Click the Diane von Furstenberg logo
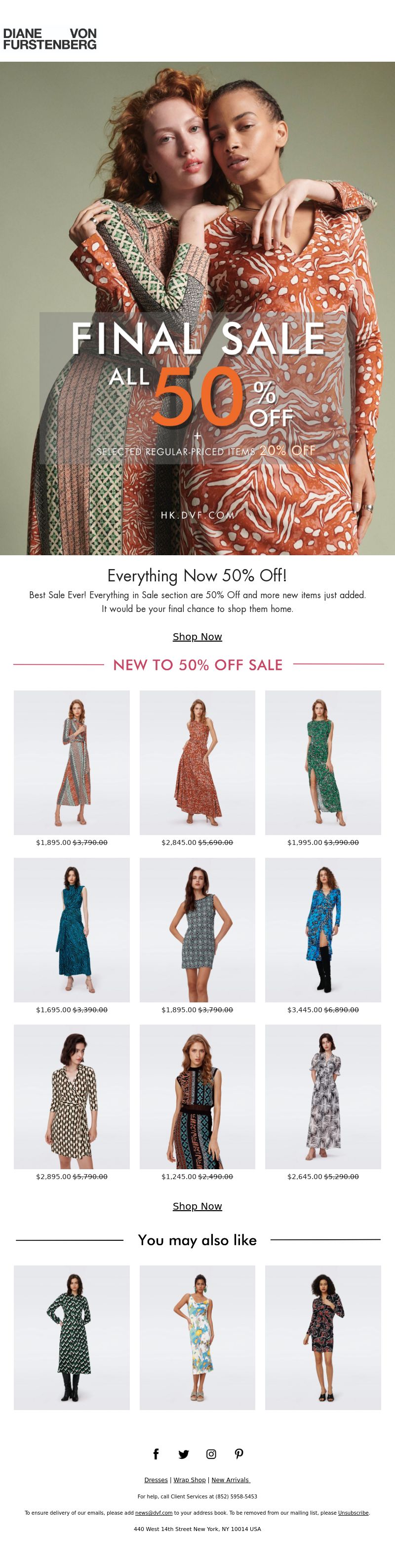Screen dimensions: 395x1568 pyautogui.click(x=50, y=39)
